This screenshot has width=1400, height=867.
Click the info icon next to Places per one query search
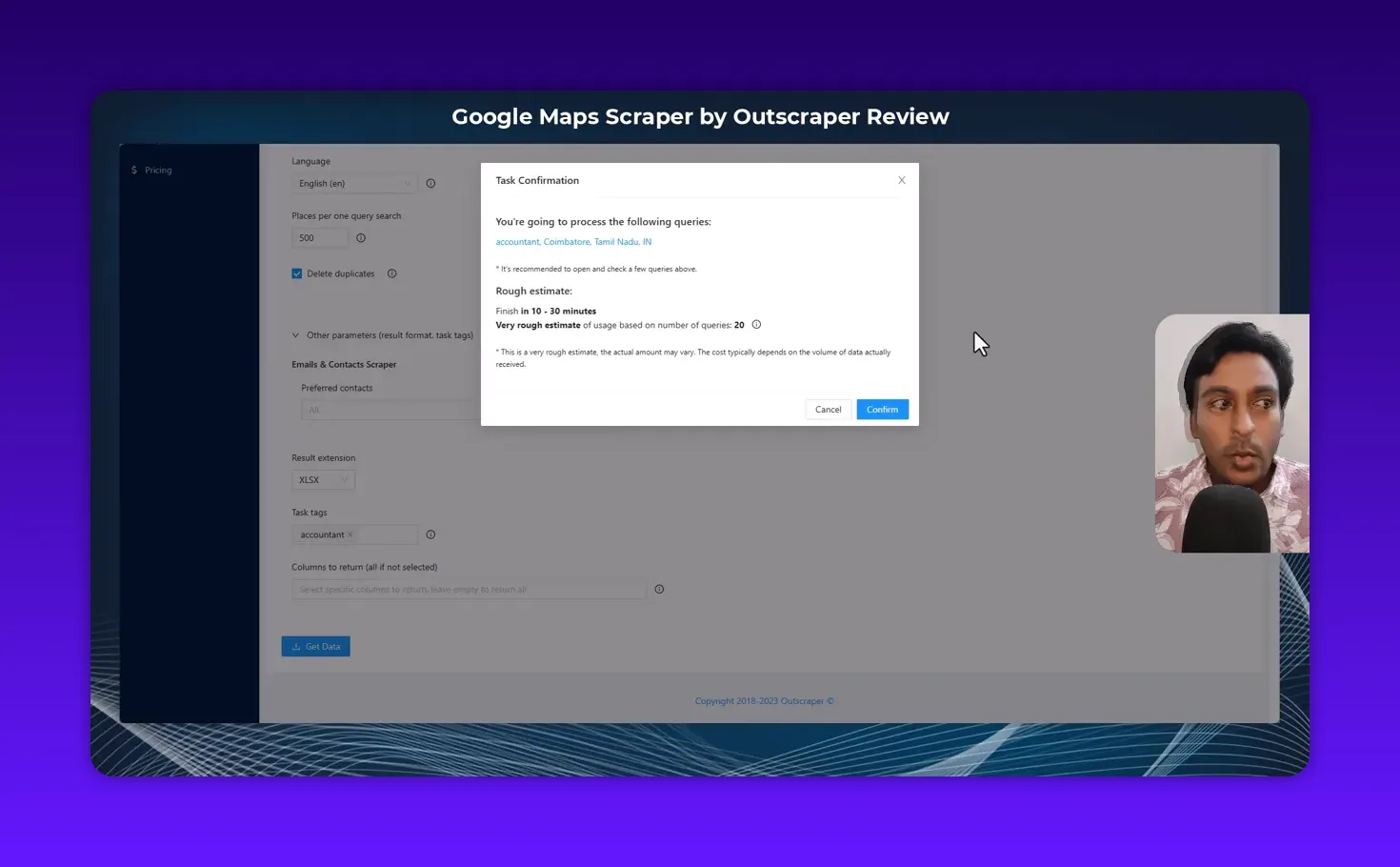click(361, 237)
